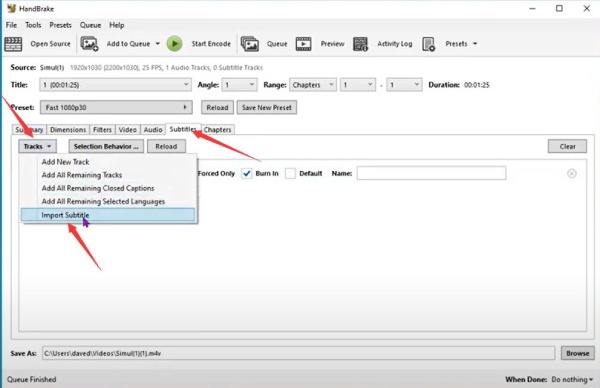The height and width of the screenshot is (388, 600).
Task: Enable the Default checkbox
Action: point(290,174)
